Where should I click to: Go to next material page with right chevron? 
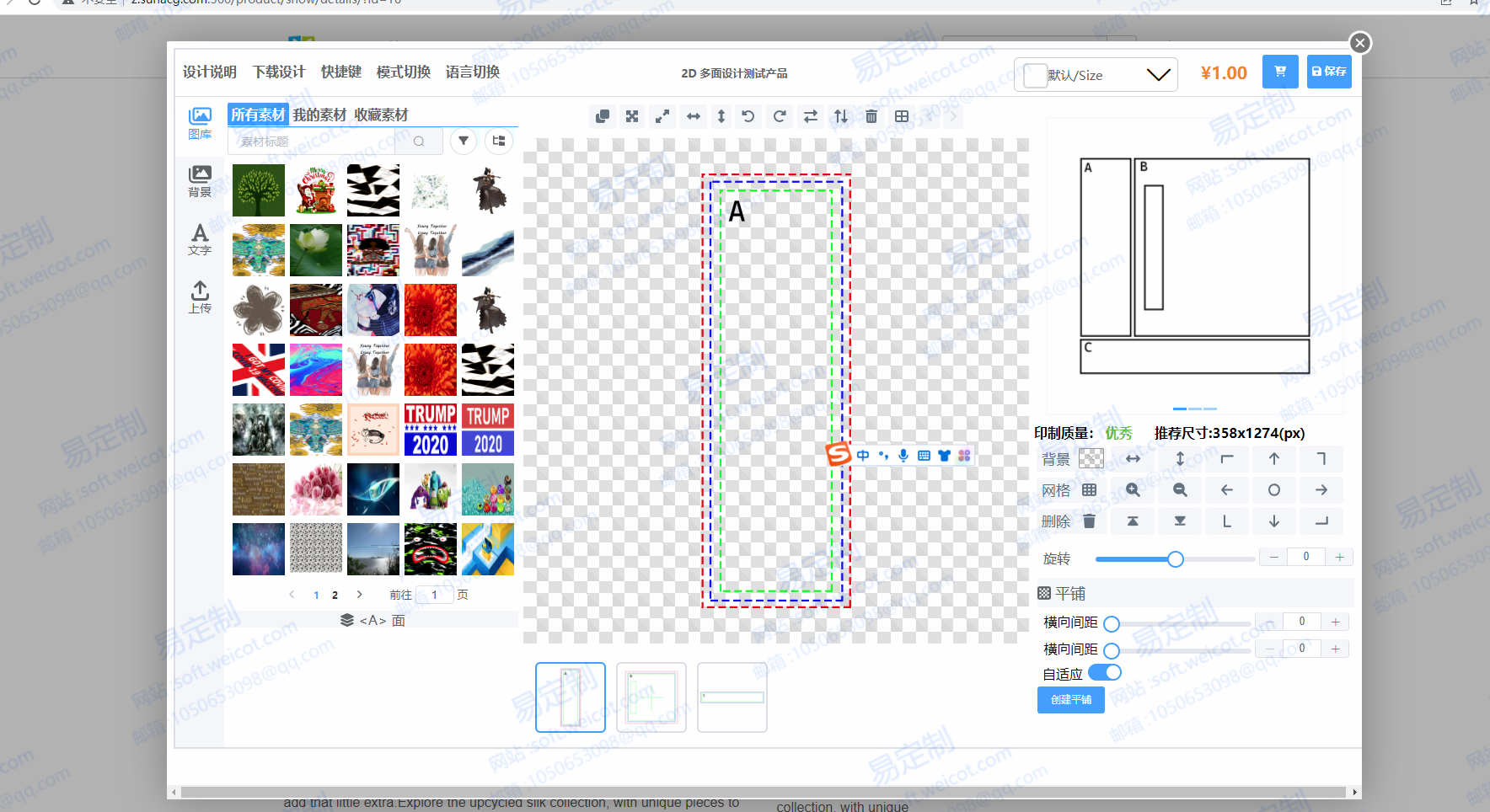[x=360, y=595]
